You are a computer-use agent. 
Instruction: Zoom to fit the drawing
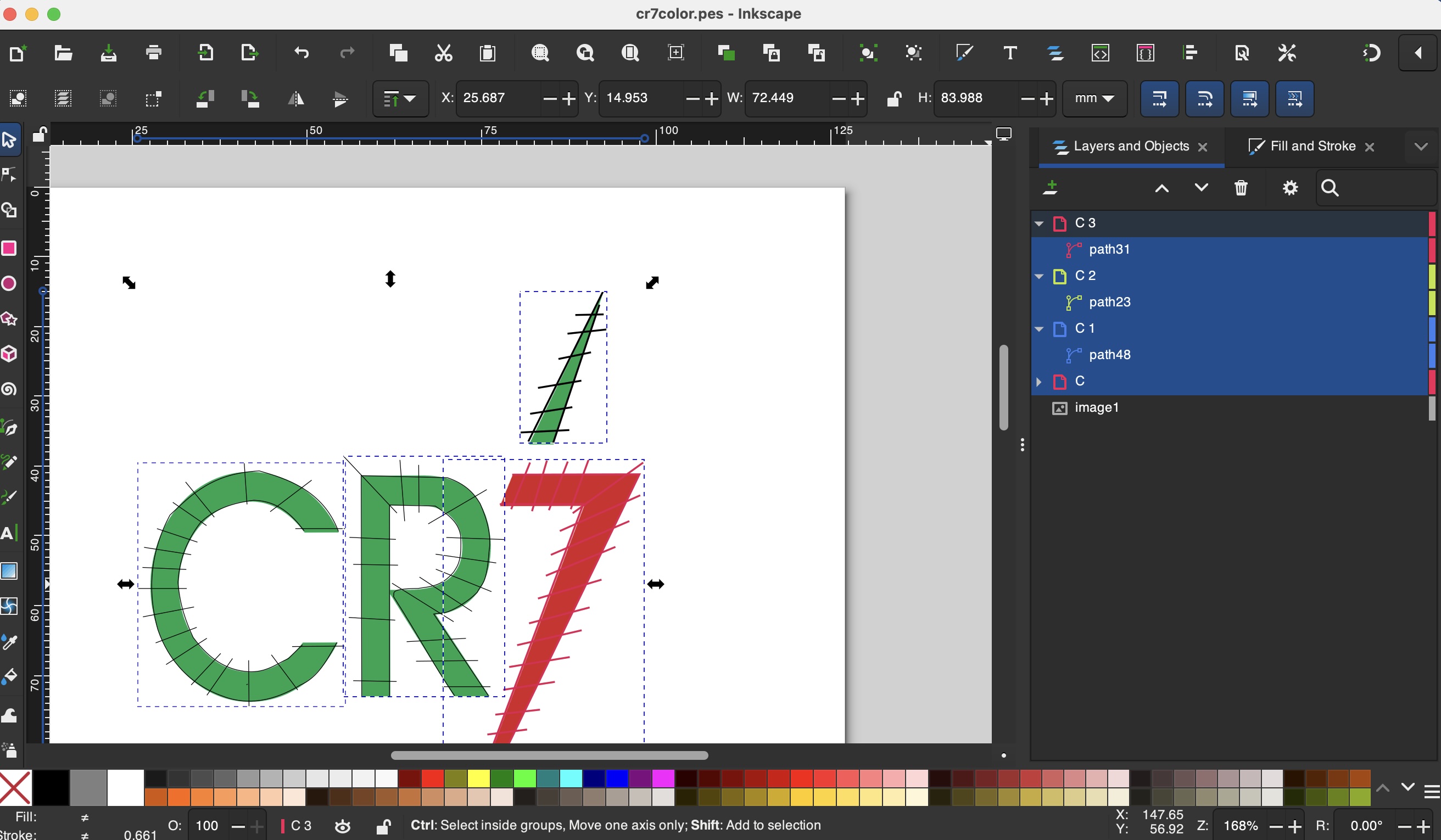(585, 53)
